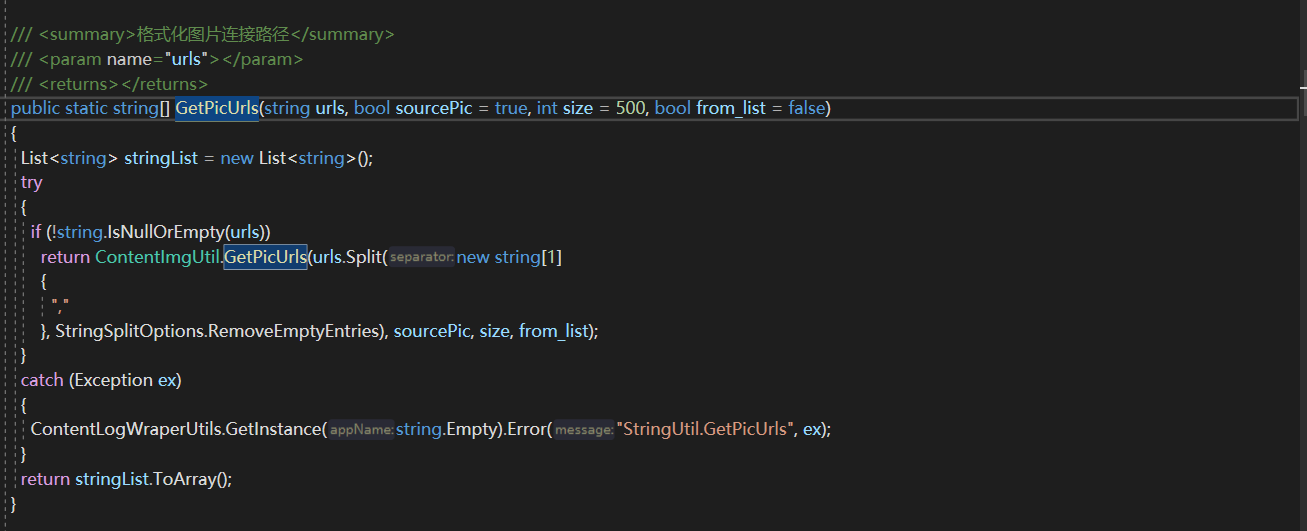The width and height of the screenshot is (1307, 531).
Task: Click GetPicUrls after ContentImgUtil in return statement
Action: [x=265, y=257]
